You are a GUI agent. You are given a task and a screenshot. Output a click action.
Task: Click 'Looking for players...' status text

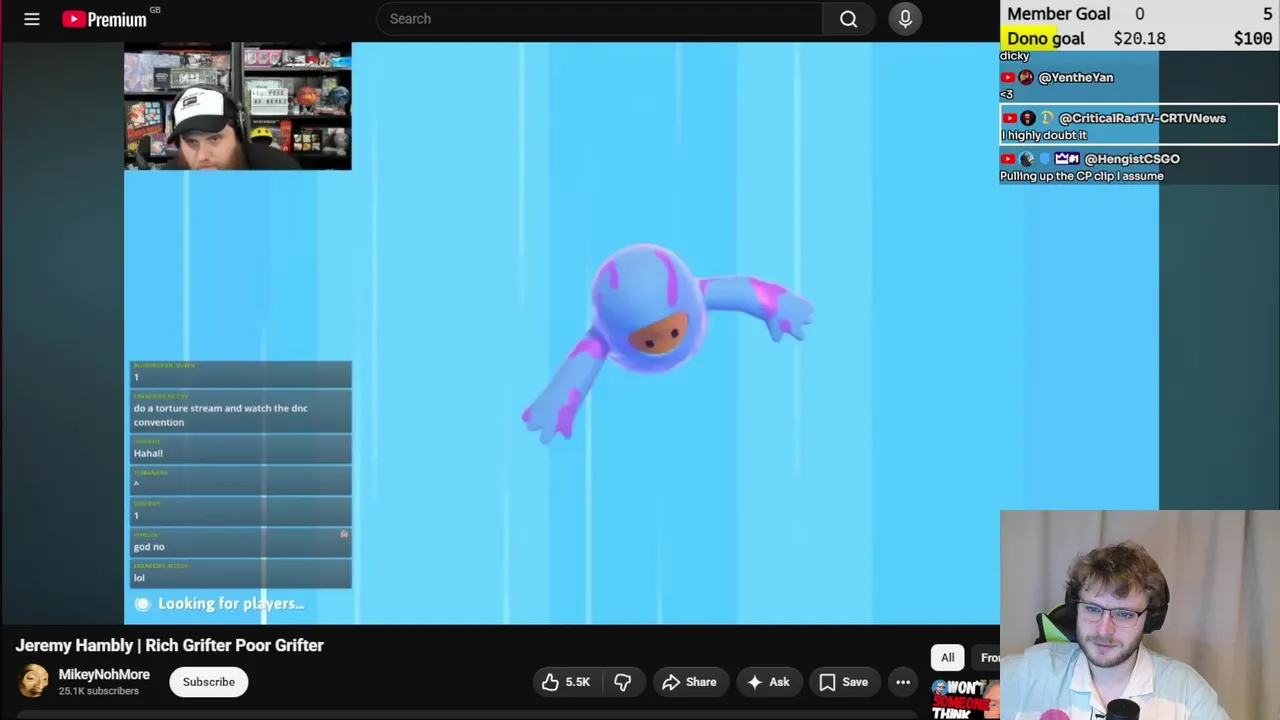pos(231,603)
